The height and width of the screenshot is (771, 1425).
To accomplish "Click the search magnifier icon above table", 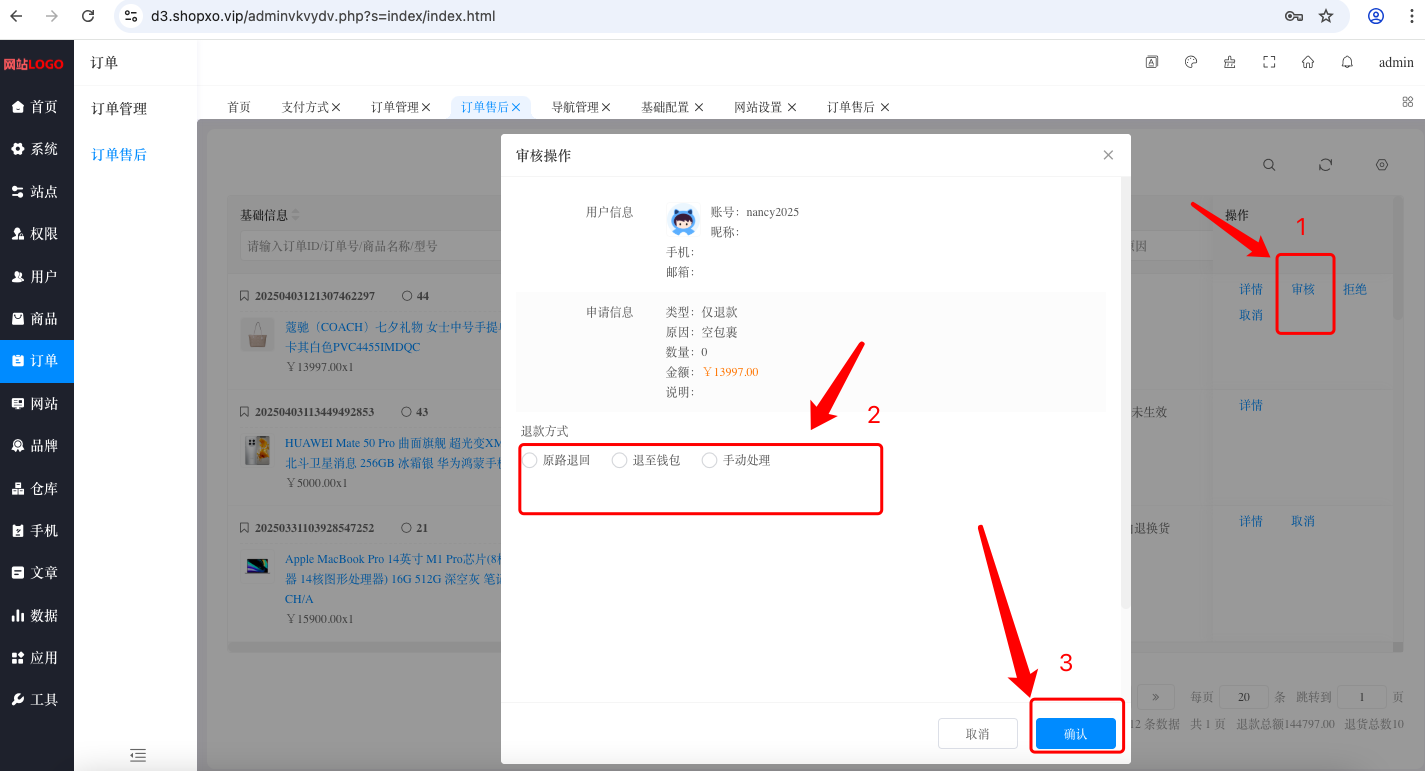I will click(x=1269, y=165).
